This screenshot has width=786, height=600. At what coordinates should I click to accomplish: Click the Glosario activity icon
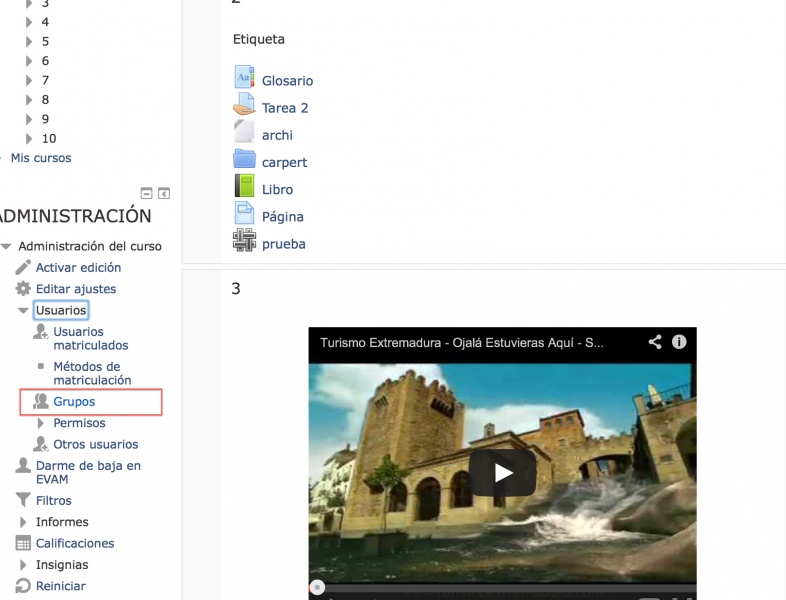pos(244,78)
